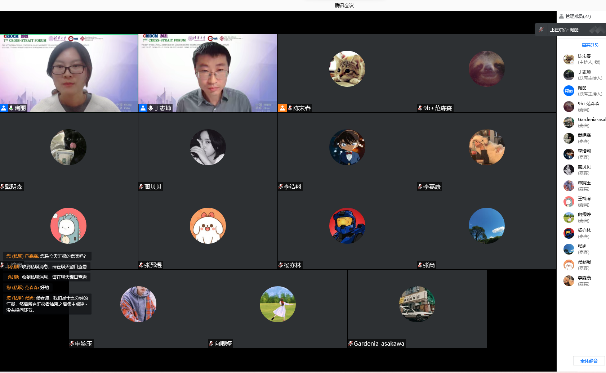Click the blue sky avatar in the video grid
The height and width of the screenshot is (373, 606).
(486, 226)
